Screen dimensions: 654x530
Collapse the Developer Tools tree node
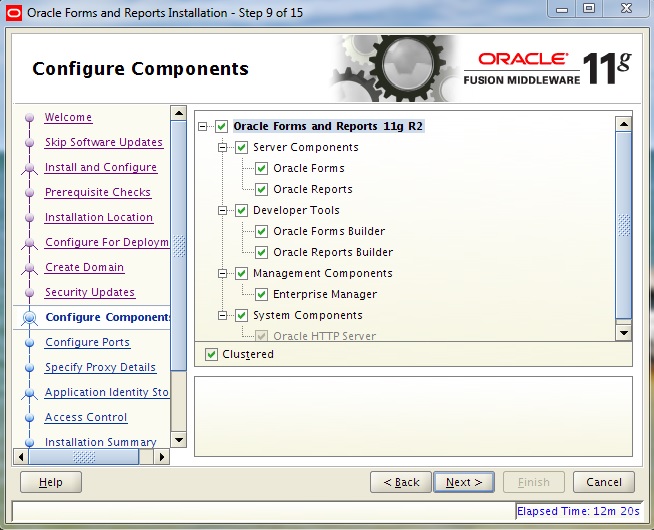click(x=223, y=211)
